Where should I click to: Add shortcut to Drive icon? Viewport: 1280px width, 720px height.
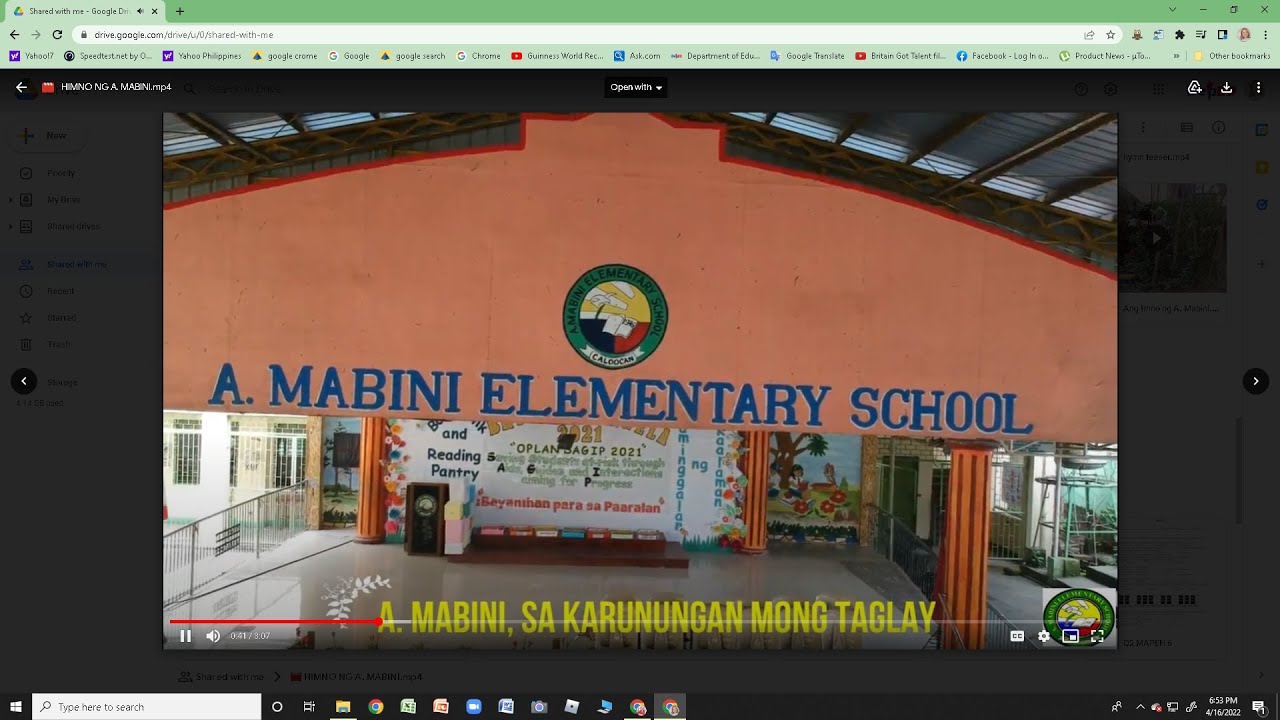(x=1194, y=88)
